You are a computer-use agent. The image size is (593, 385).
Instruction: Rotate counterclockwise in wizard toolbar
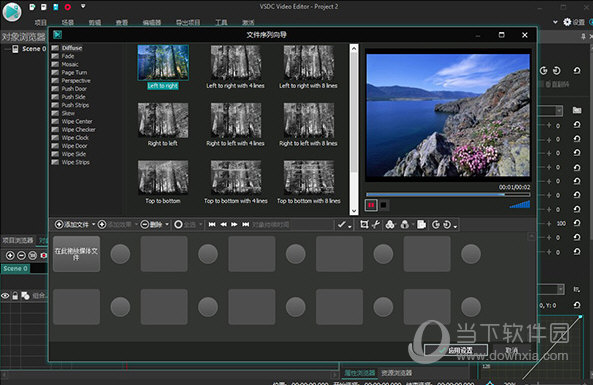coord(436,225)
